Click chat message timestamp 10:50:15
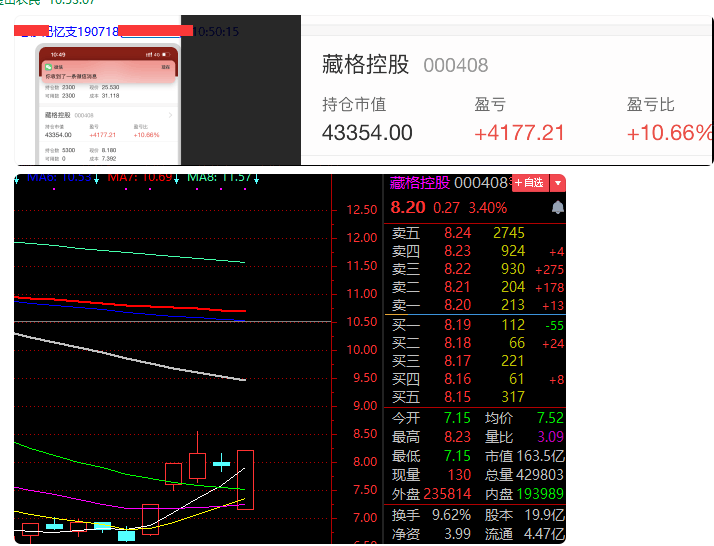This screenshot has height=546, width=714. coord(216,31)
